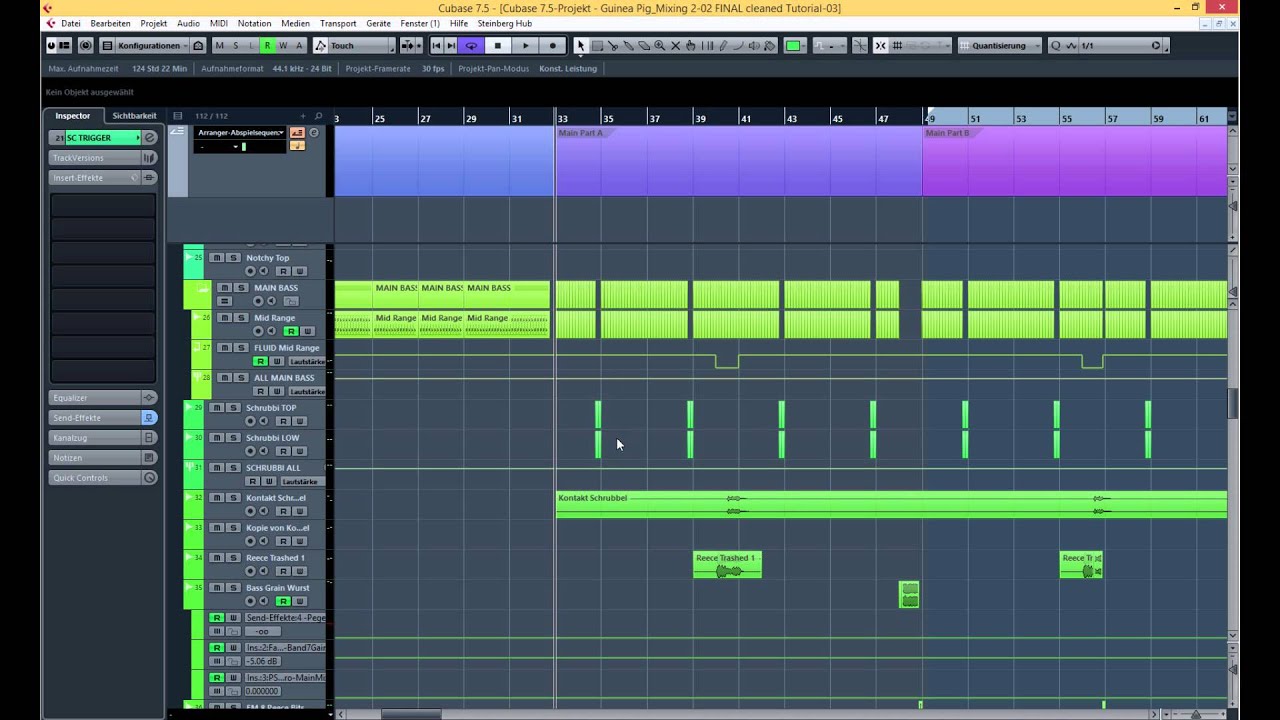Go to previous marker button

click(x=436, y=46)
